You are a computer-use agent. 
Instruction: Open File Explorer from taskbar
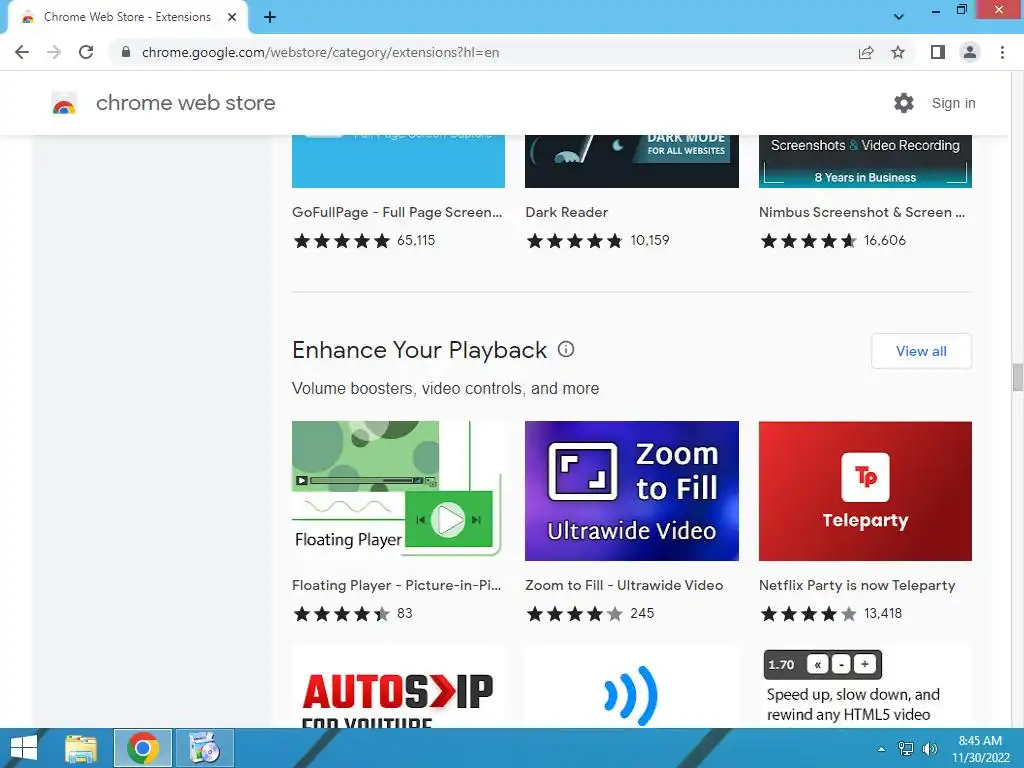pyautogui.click(x=81, y=748)
